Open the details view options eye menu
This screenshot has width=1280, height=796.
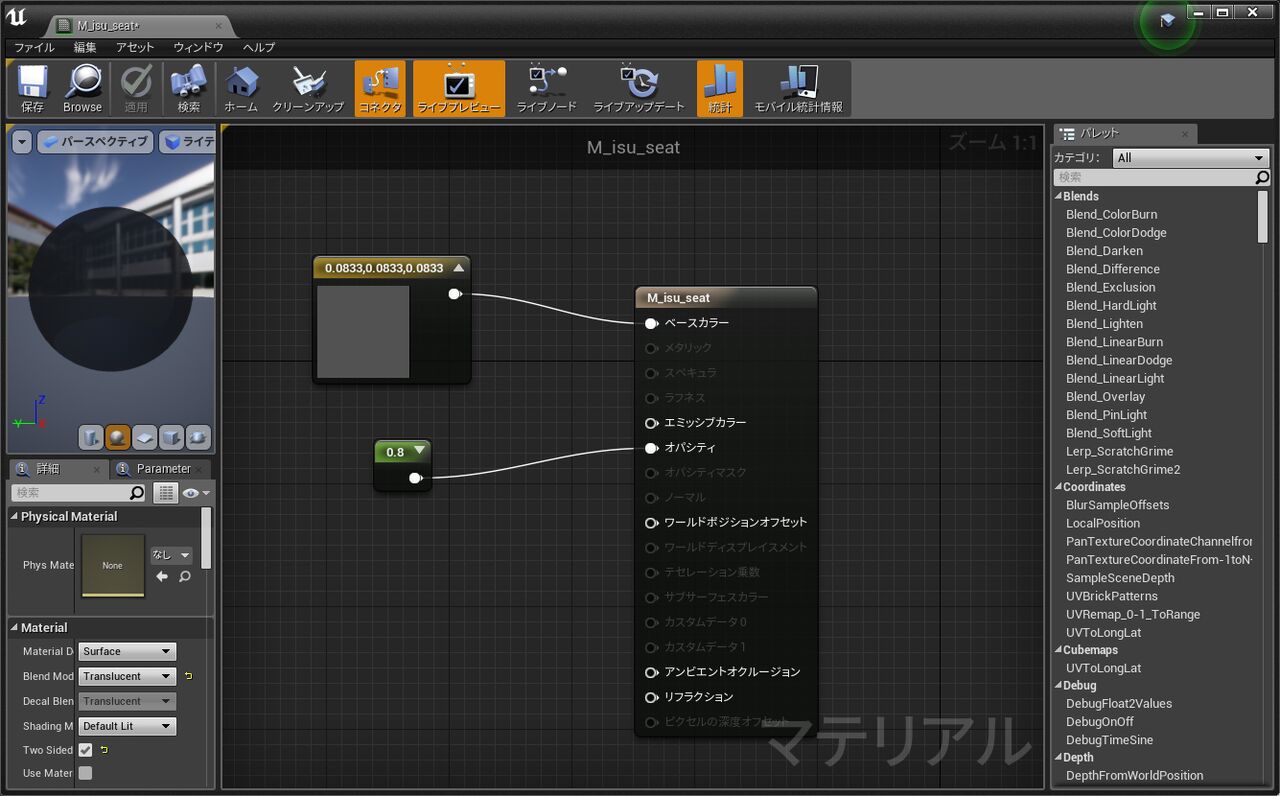coord(196,493)
